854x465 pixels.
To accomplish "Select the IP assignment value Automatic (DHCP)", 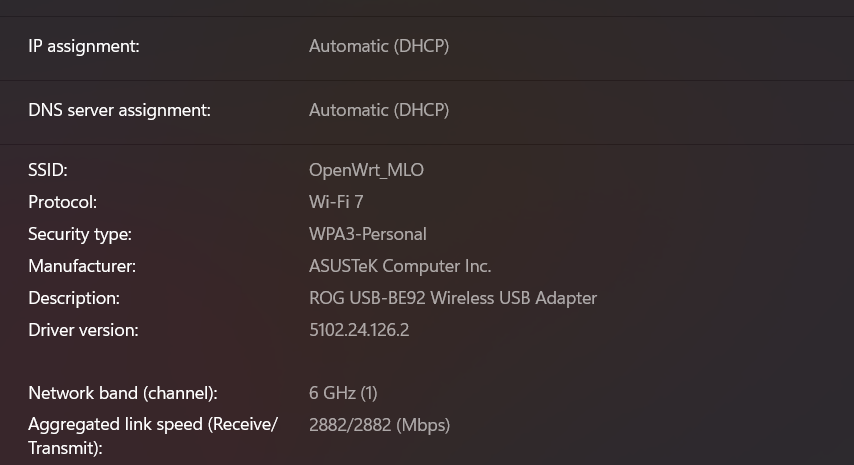I will (379, 46).
